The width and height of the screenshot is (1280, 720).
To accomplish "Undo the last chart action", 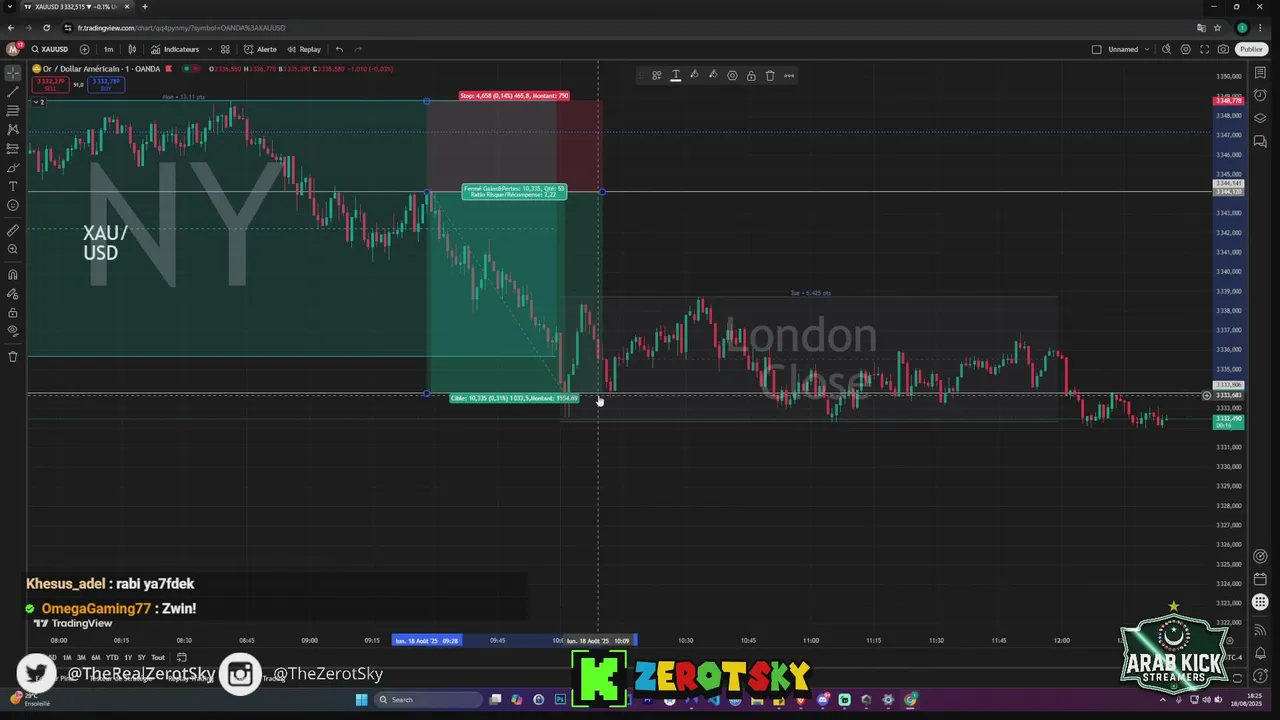I will [339, 49].
